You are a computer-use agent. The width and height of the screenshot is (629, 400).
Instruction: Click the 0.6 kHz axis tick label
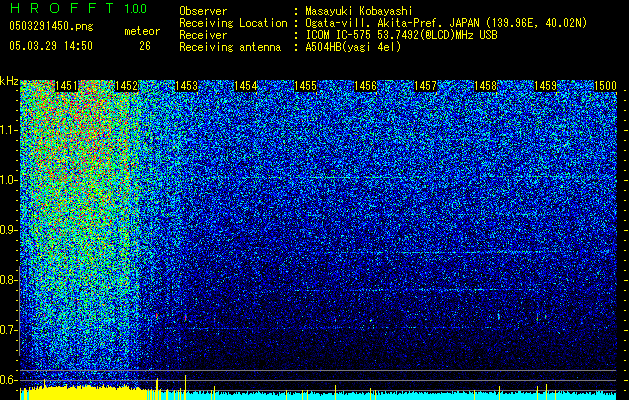coord(8,380)
